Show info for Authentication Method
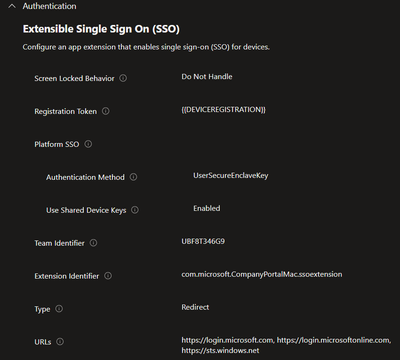Screen dimensions: 400x360 (x=133, y=177)
